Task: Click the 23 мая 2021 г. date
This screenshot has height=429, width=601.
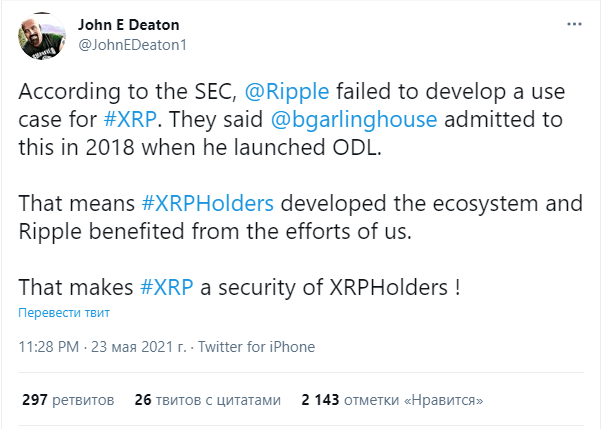Action: [x=138, y=347]
